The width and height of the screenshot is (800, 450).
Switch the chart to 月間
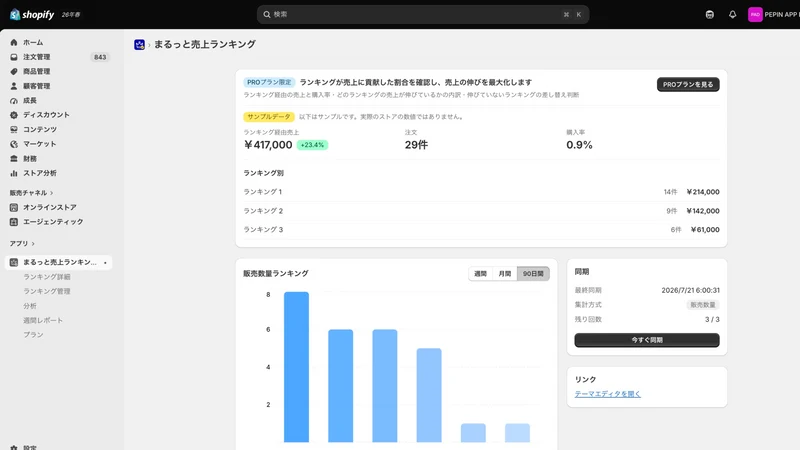click(x=505, y=273)
